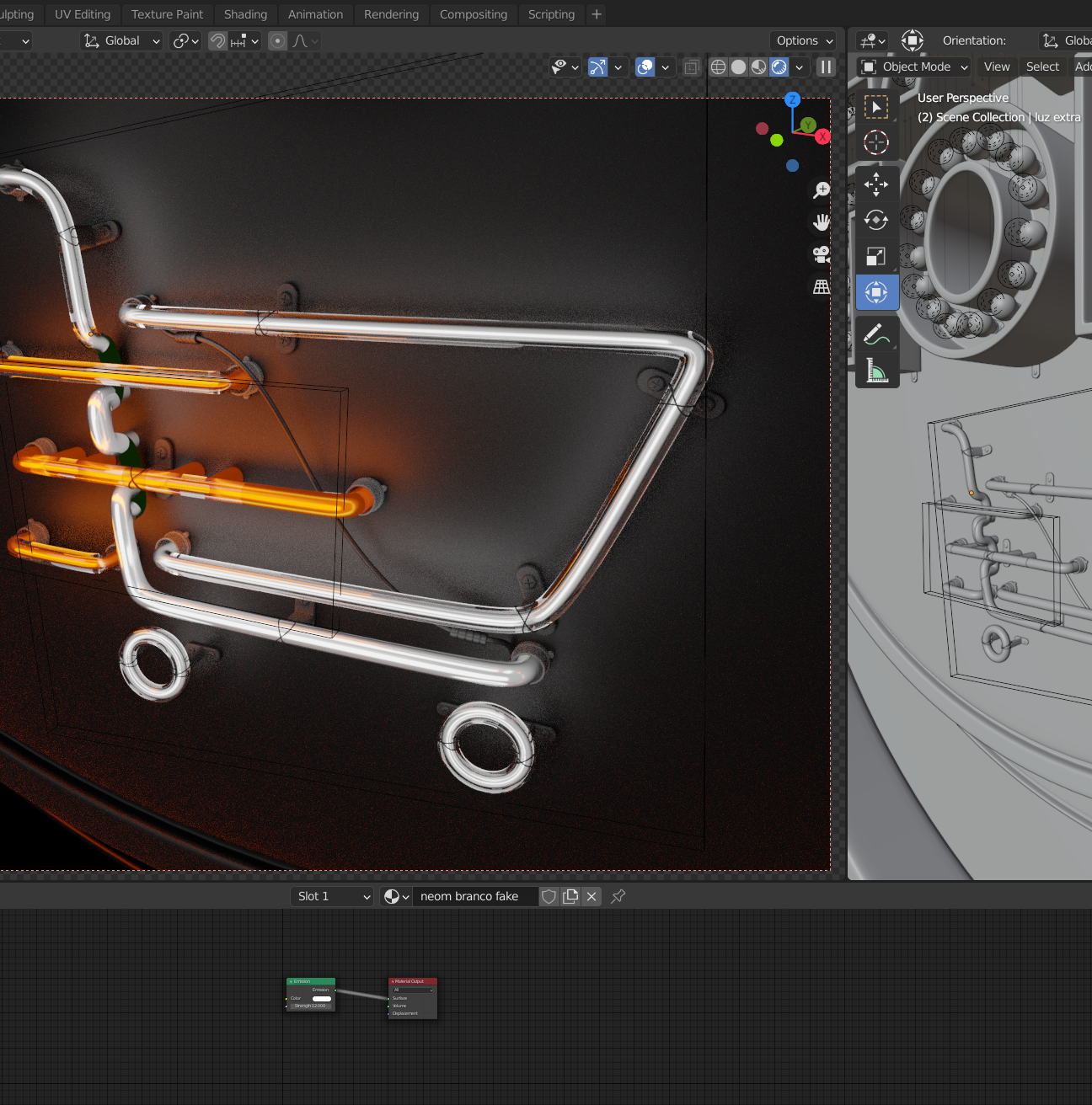This screenshot has width=1092, height=1105.
Task: Select the Move tool in the toolbar
Action: (876, 184)
